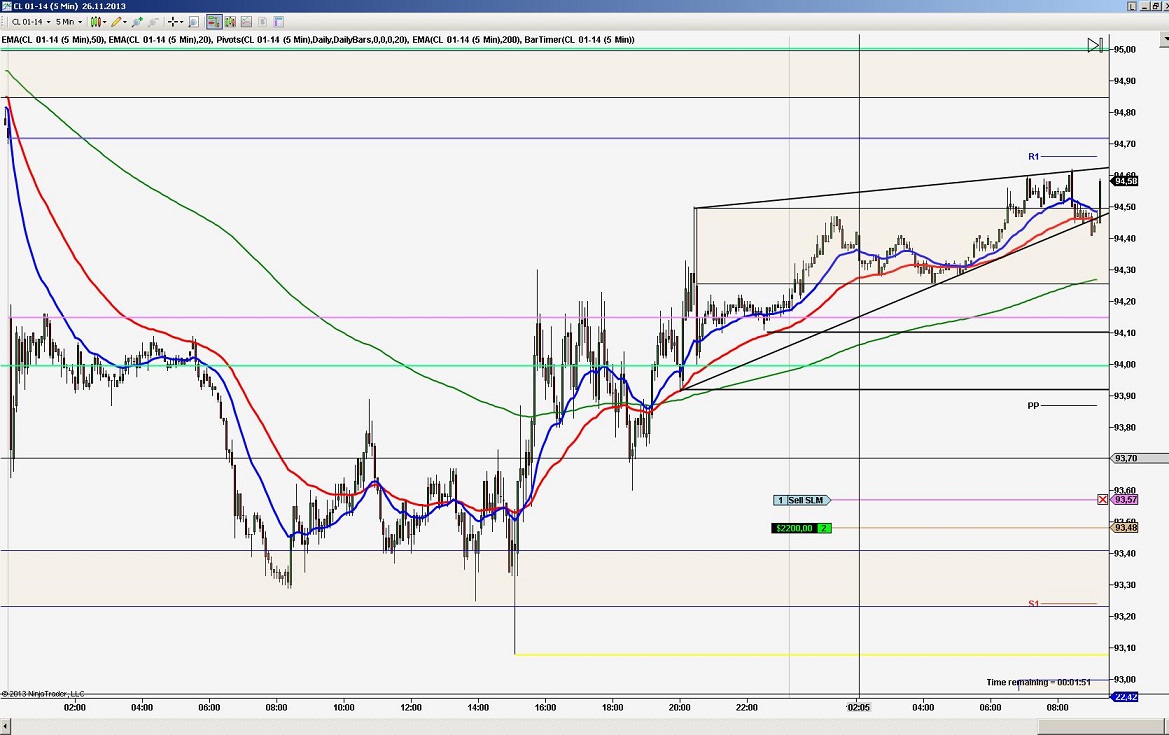The width and height of the screenshot is (1169, 735).
Task: Open the crosshair dropdown arrow
Action: pos(181,21)
